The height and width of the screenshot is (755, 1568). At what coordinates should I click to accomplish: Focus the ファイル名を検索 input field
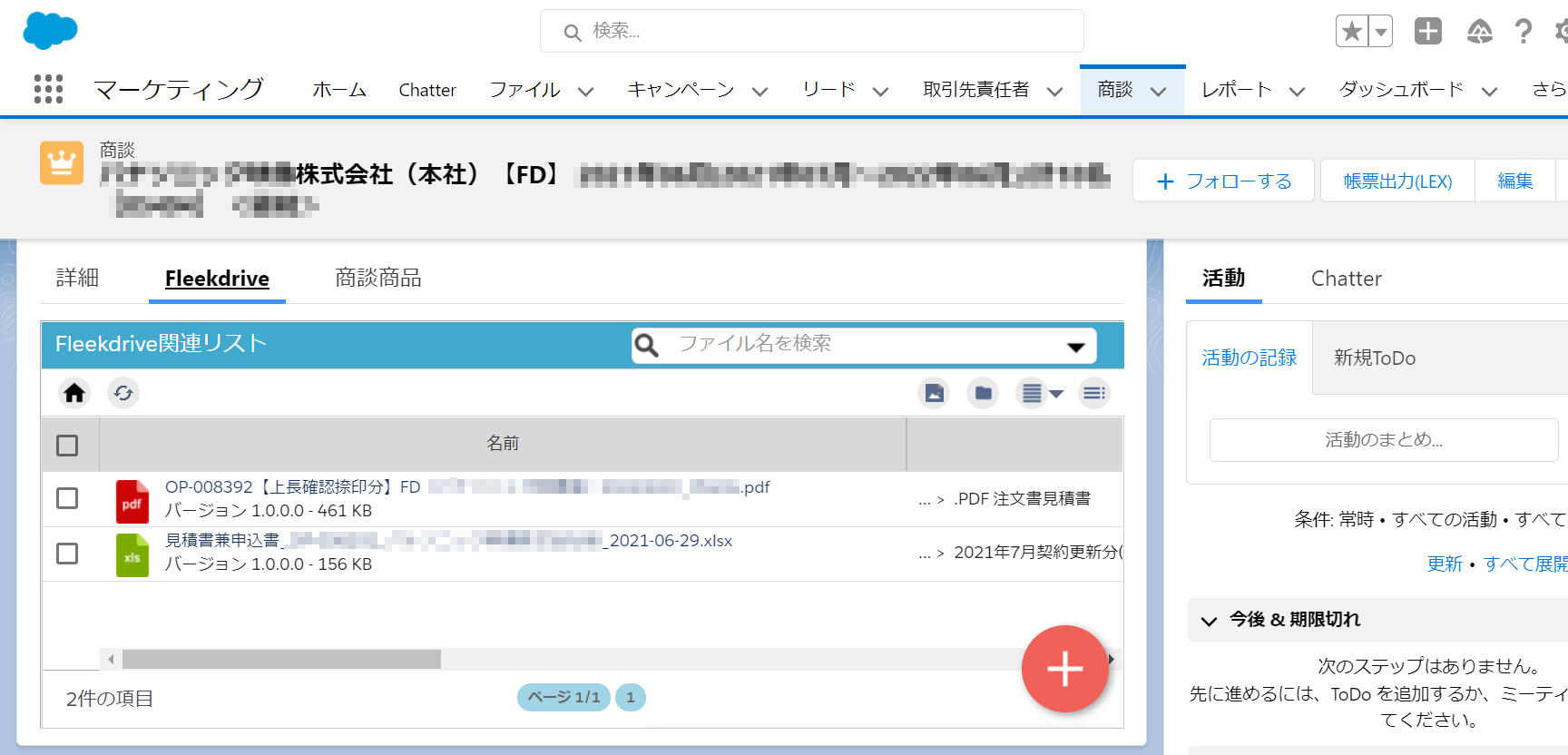pyautogui.click(x=866, y=344)
